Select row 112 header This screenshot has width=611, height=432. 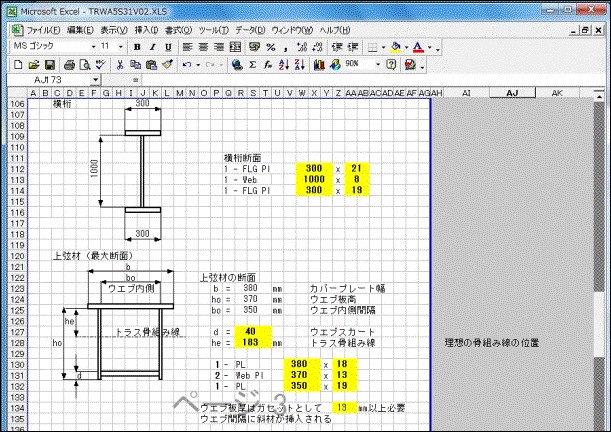(17, 169)
